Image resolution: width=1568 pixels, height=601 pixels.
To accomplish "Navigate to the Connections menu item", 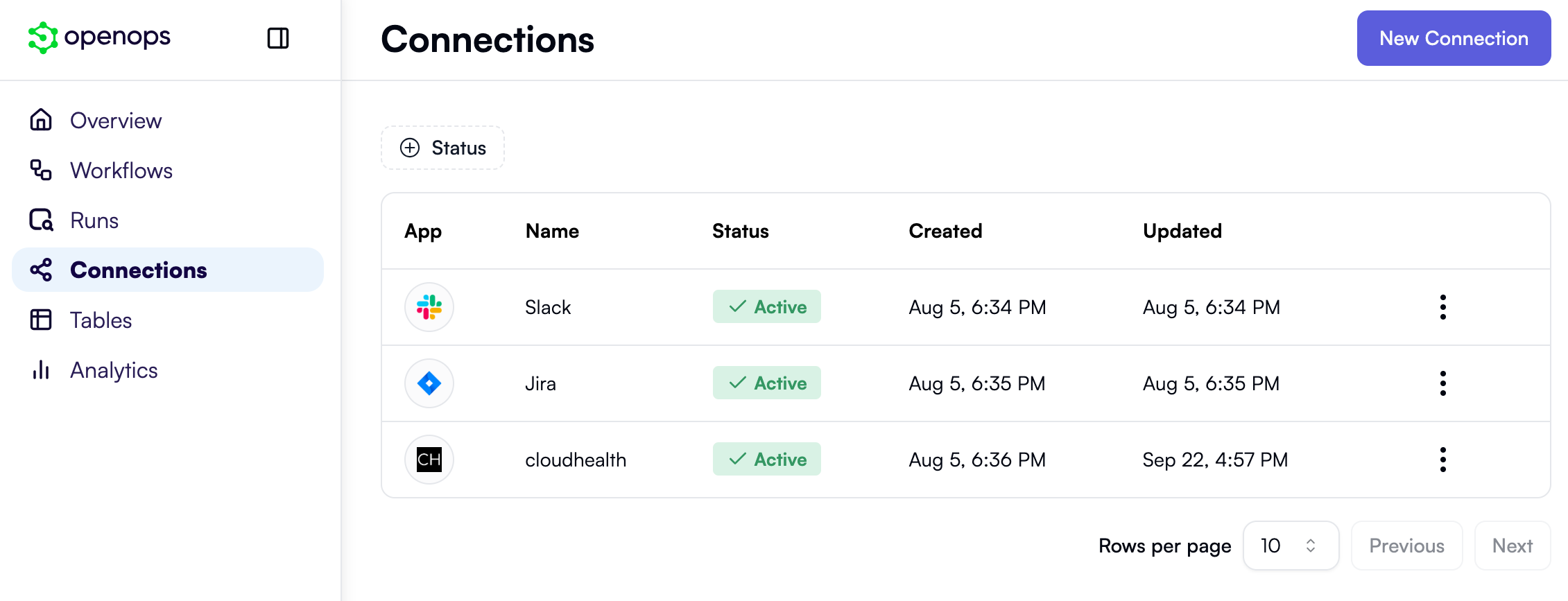I will 137,270.
